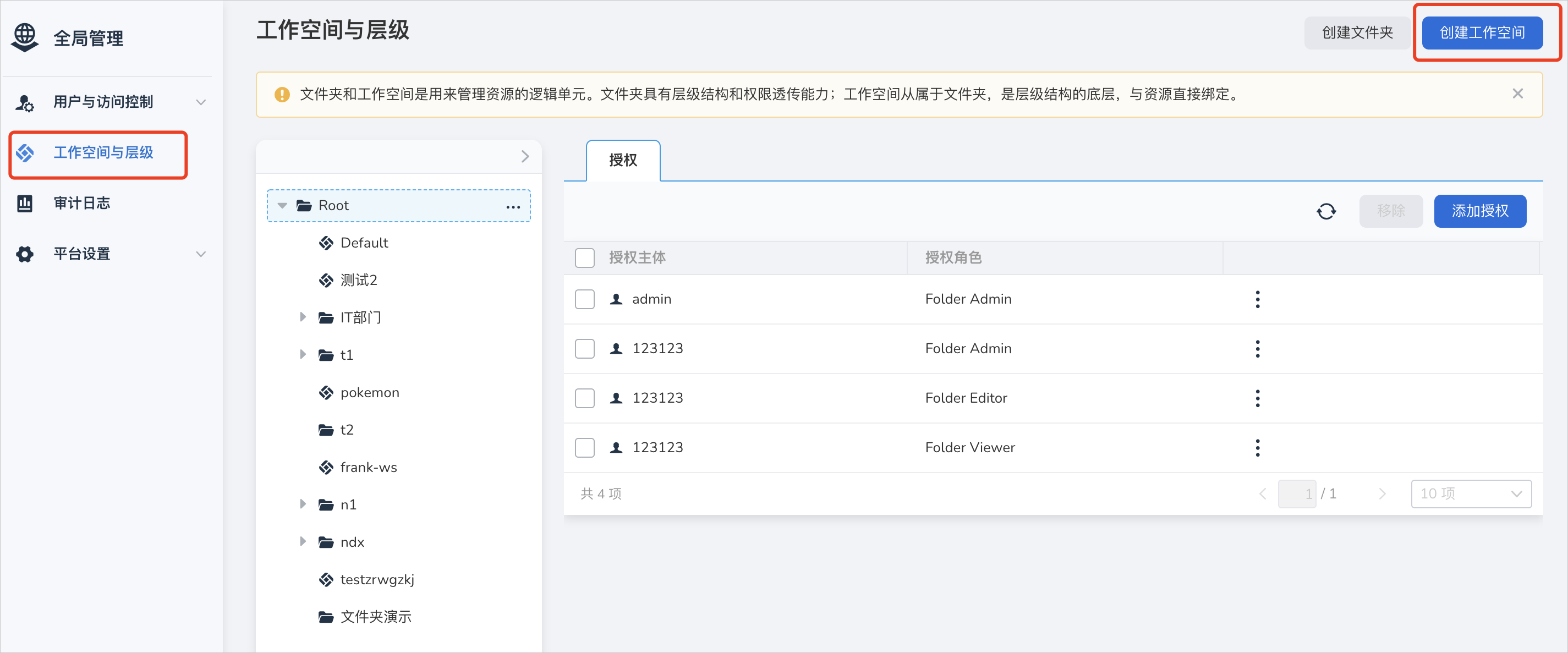1568x653 pixels.
Task: Click the global management globe logo
Action: point(25,37)
